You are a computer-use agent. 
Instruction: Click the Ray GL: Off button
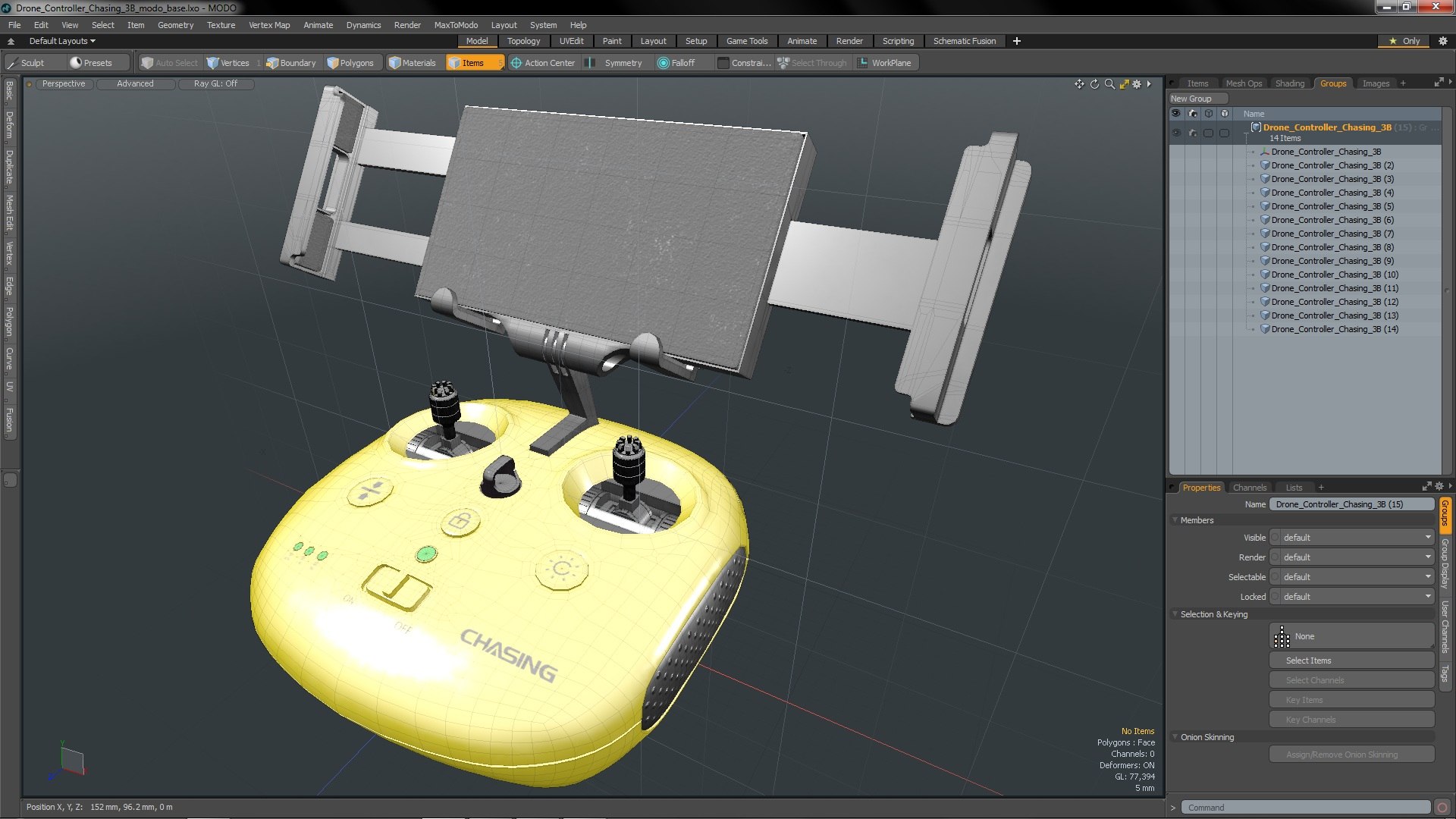(x=215, y=84)
